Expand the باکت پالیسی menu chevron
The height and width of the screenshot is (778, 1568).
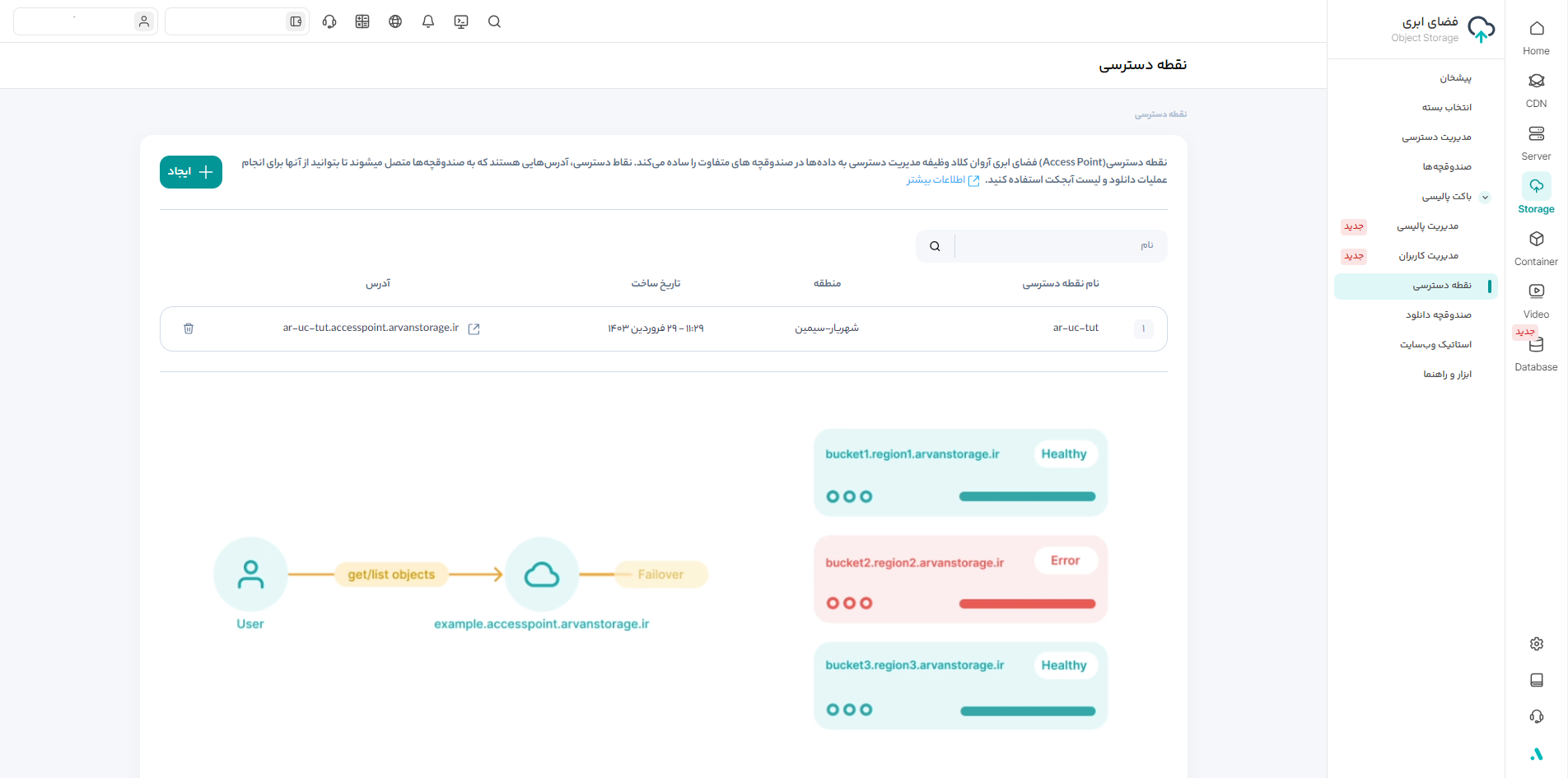(1485, 197)
